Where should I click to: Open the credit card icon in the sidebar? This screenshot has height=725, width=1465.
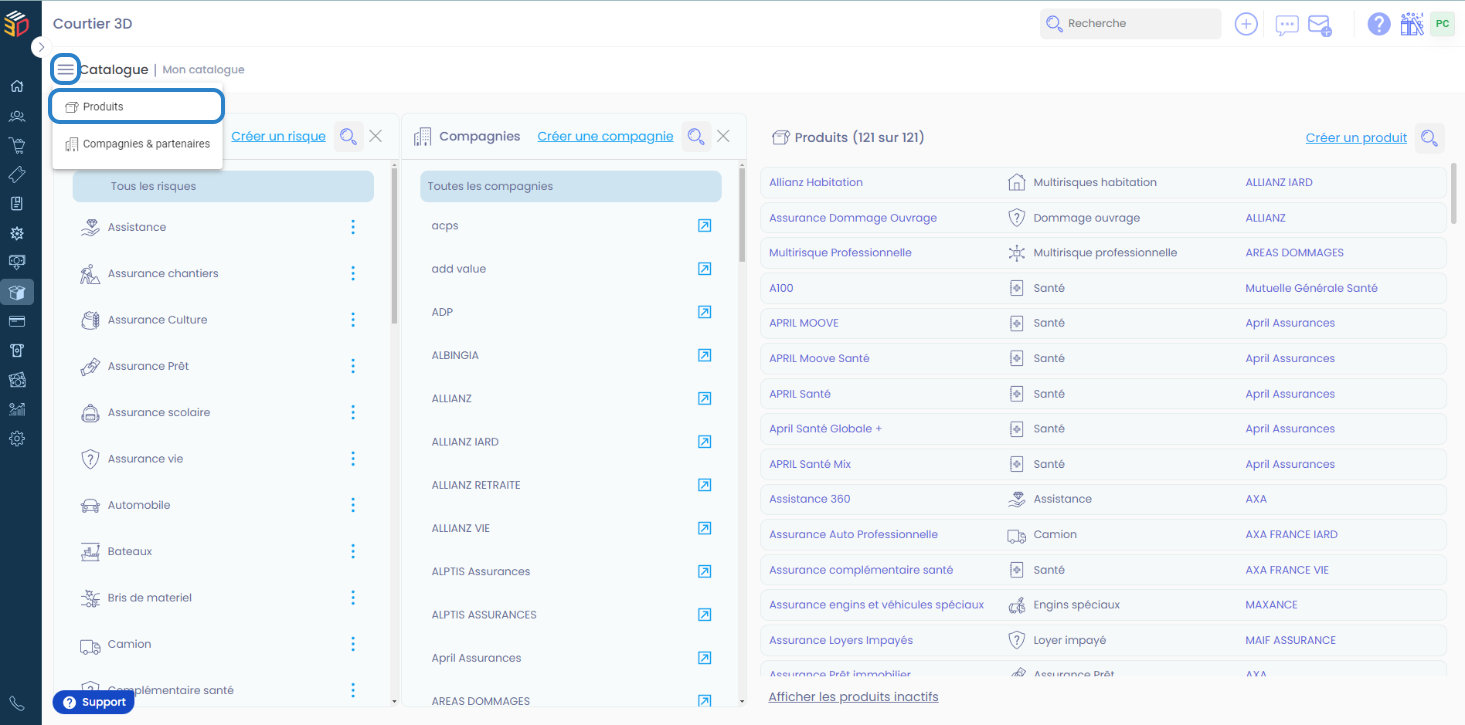point(17,321)
